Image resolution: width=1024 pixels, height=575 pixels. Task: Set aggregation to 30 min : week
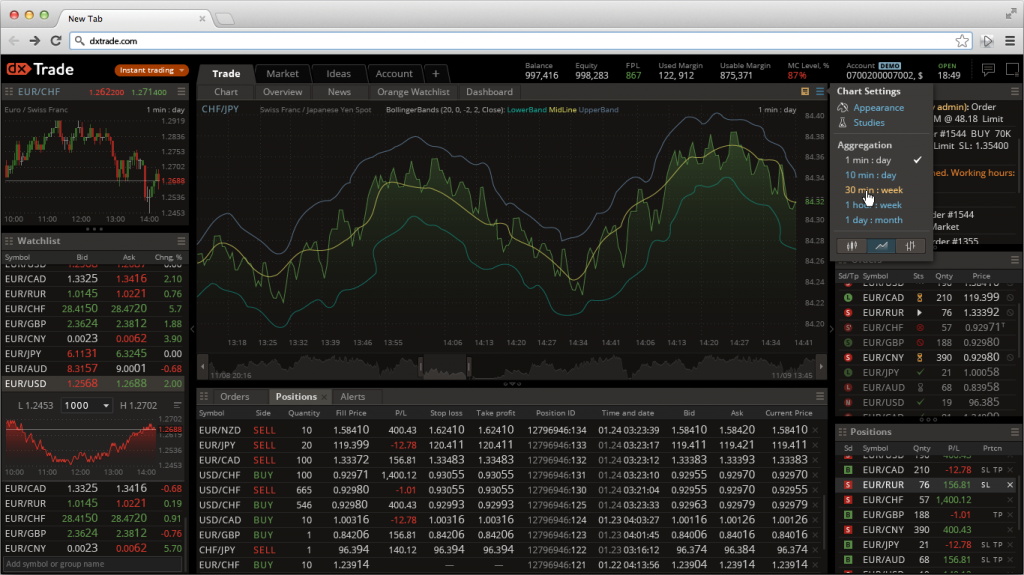[873, 190]
